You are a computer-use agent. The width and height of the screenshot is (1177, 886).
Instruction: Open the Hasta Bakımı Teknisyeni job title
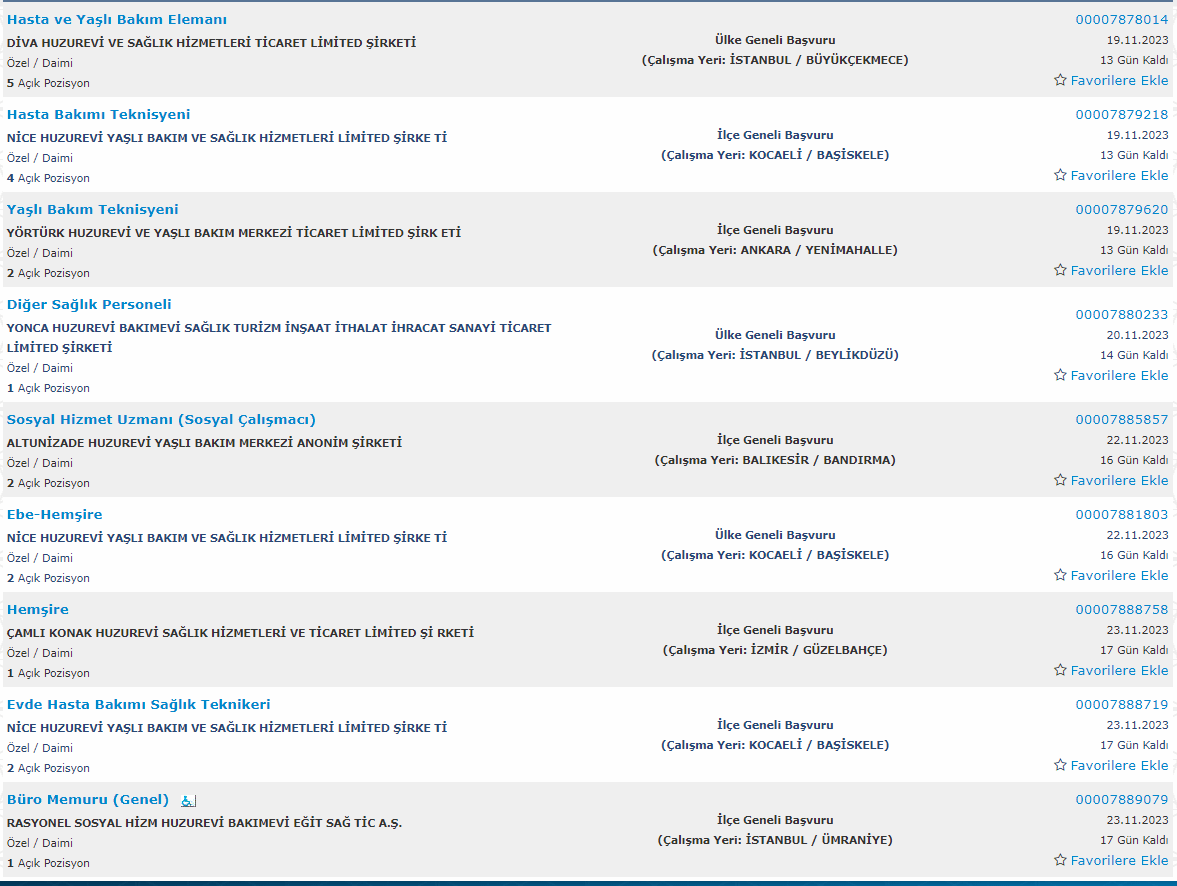tap(98, 115)
